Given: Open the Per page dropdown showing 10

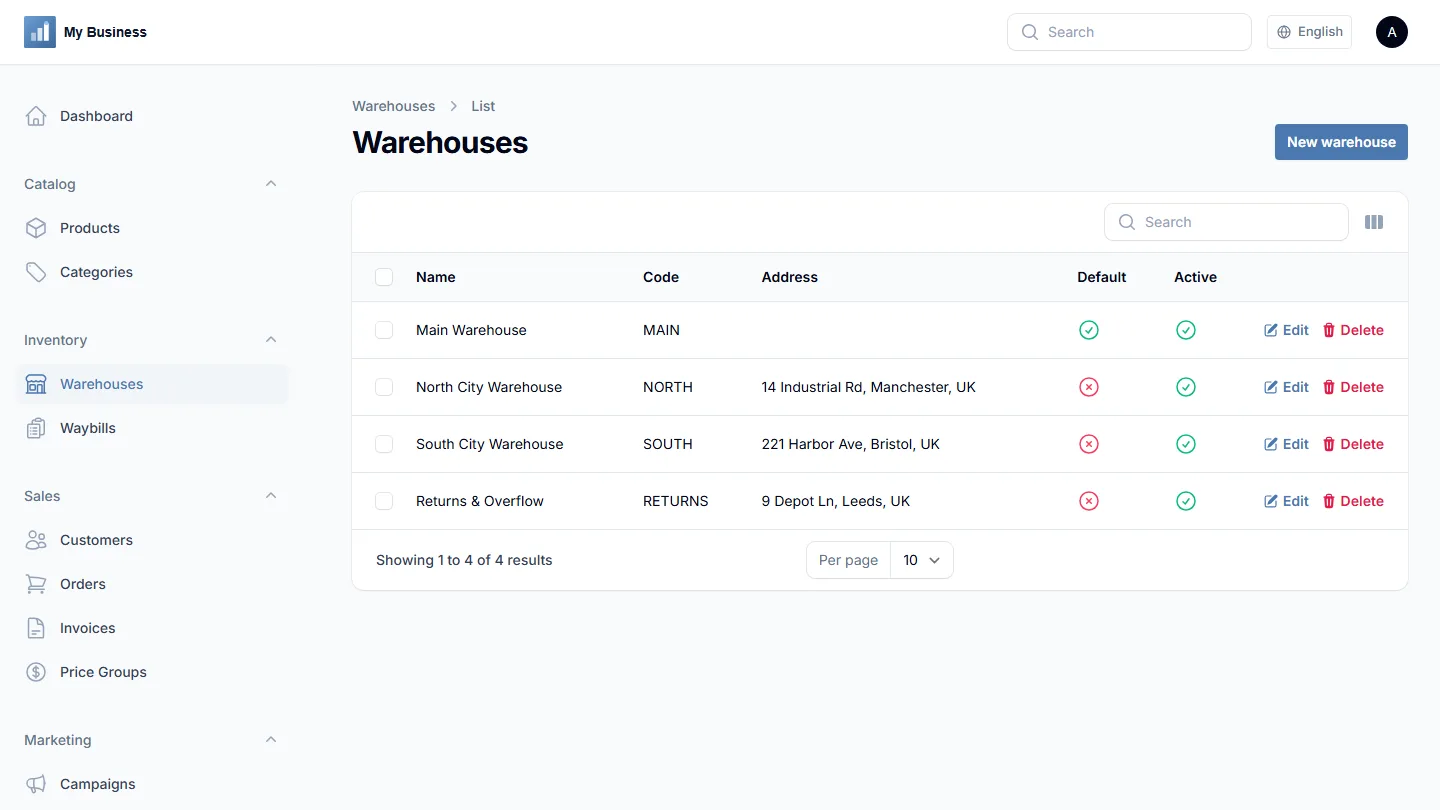Looking at the screenshot, I should pos(922,560).
